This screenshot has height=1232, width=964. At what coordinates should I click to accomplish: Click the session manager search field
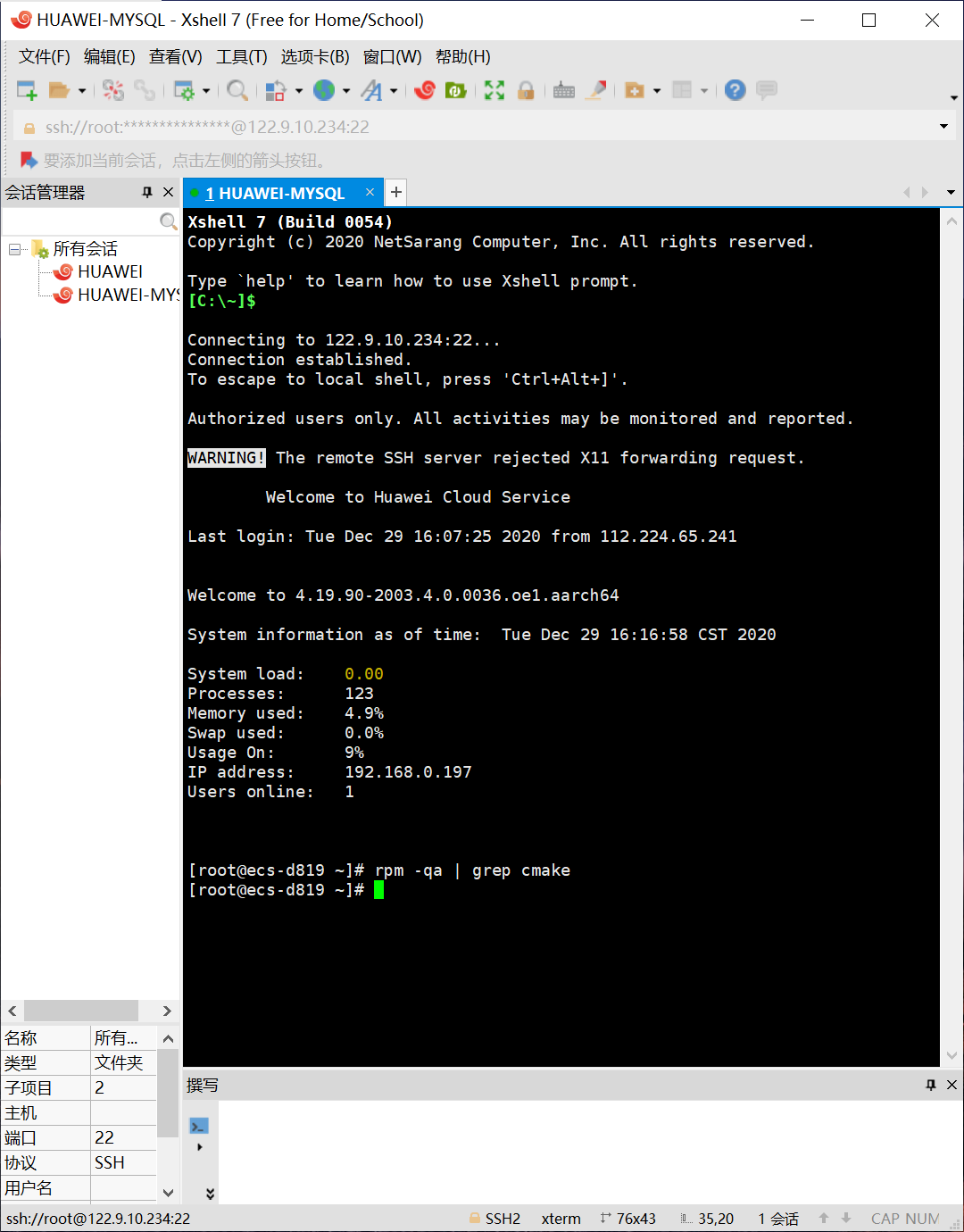(x=80, y=221)
